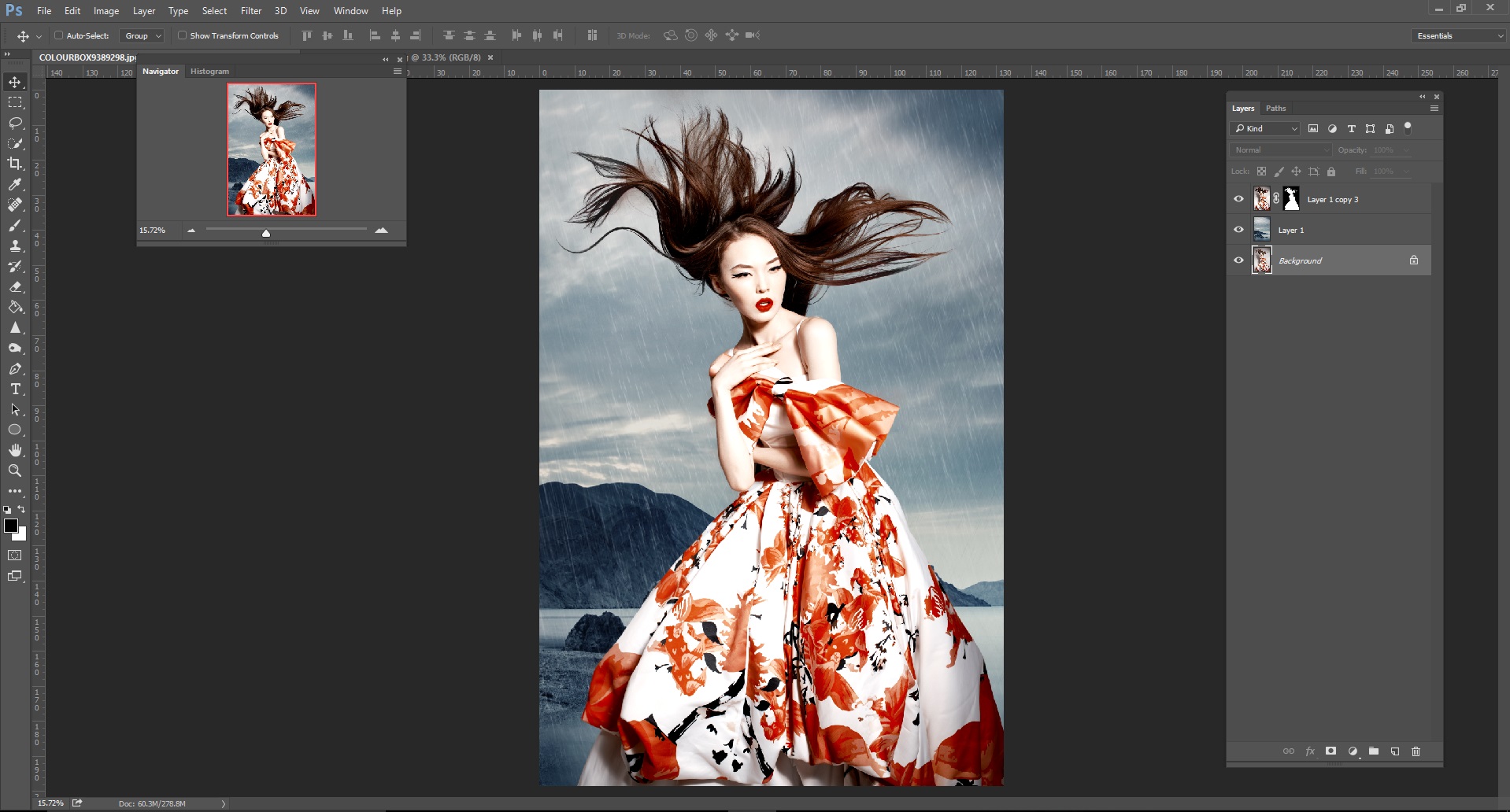Create new group with folder icon
1510x812 pixels.
[x=1373, y=751]
